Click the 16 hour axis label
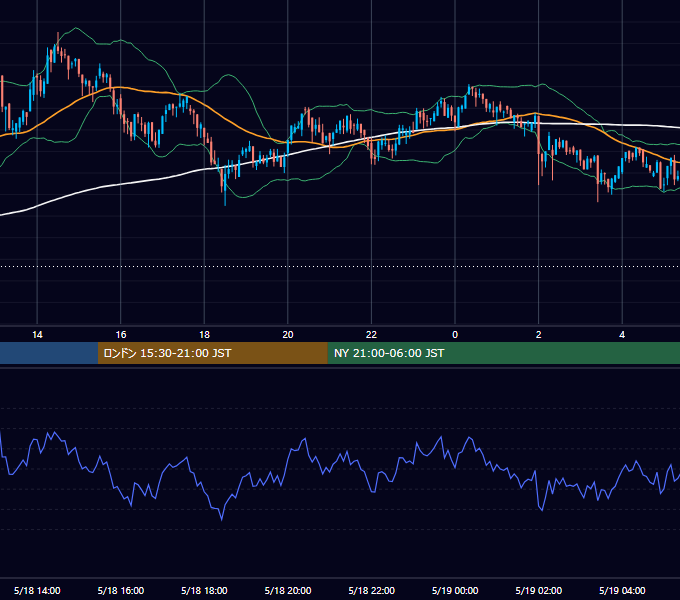This screenshot has height=600, width=680. (x=121, y=335)
